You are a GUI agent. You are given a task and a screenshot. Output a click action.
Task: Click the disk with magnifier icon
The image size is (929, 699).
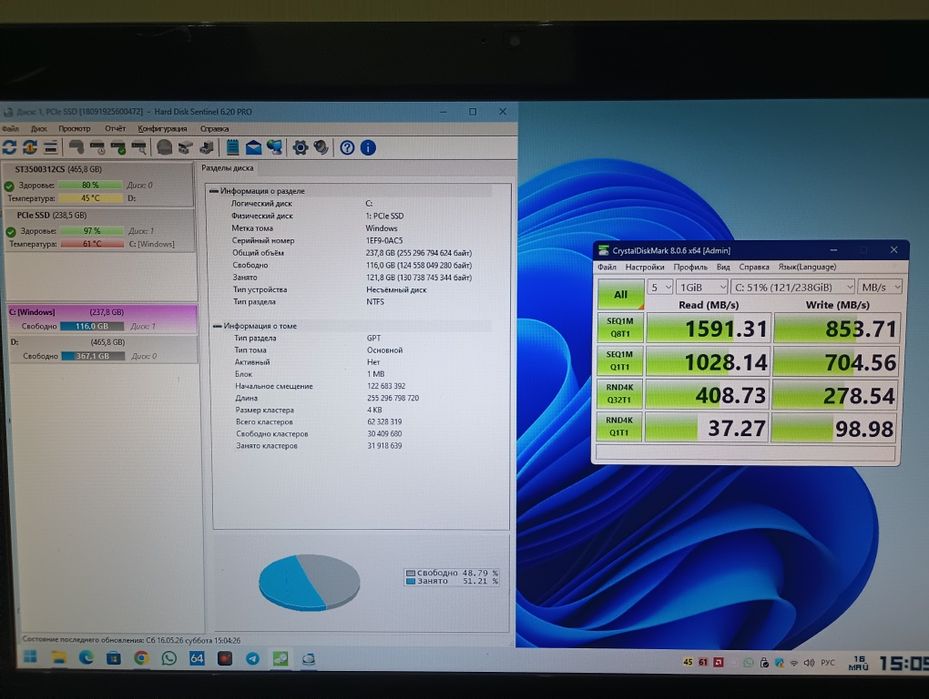pyautogui.click(x=139, y=148)
